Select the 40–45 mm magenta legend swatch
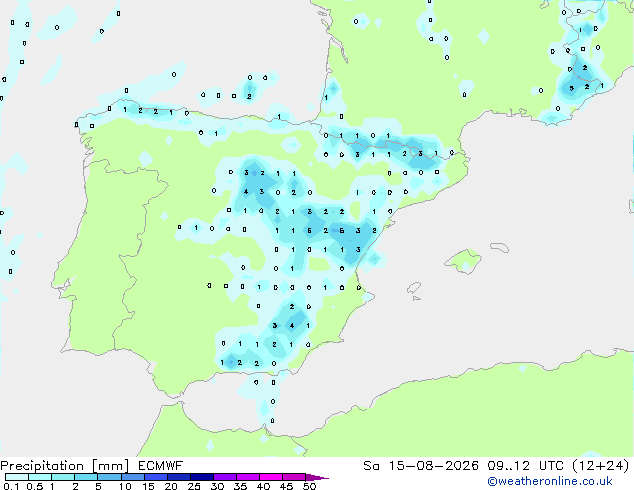 (271, 477)
